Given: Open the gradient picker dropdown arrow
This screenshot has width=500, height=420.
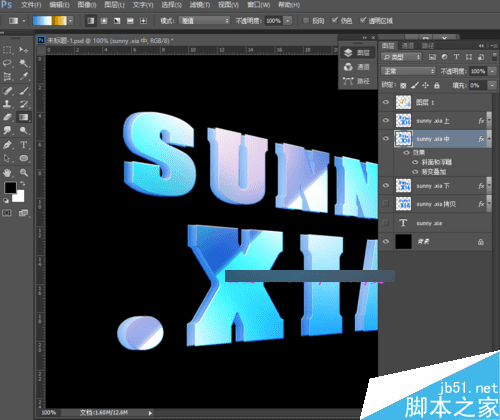Looking at the screenshot, I should (x=71, y=21).
